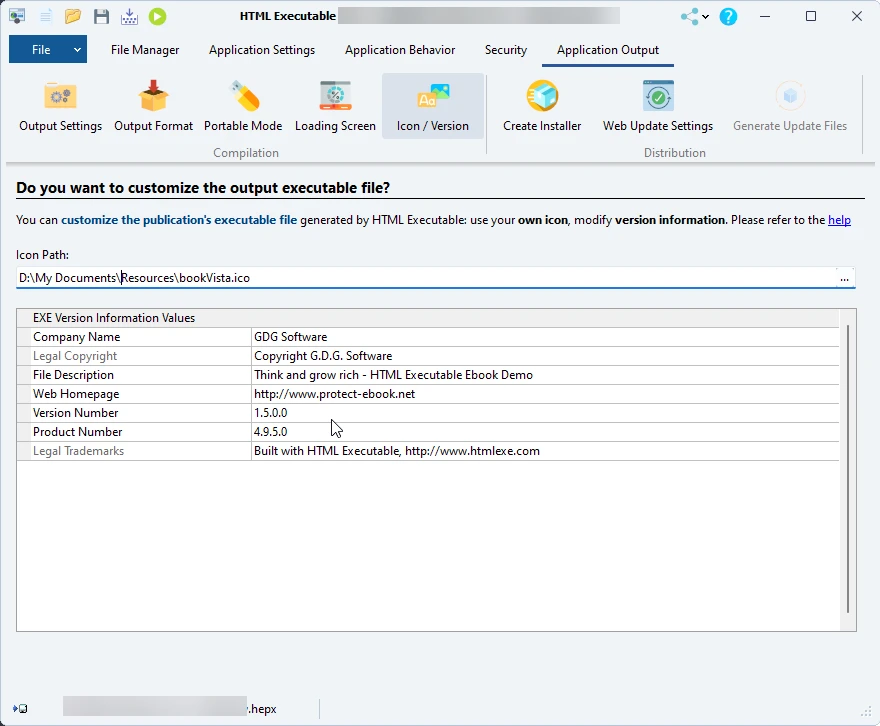This screenshot has height=726, width=880.
Task: Open Web Update Settings
Action: coord(657,107)
